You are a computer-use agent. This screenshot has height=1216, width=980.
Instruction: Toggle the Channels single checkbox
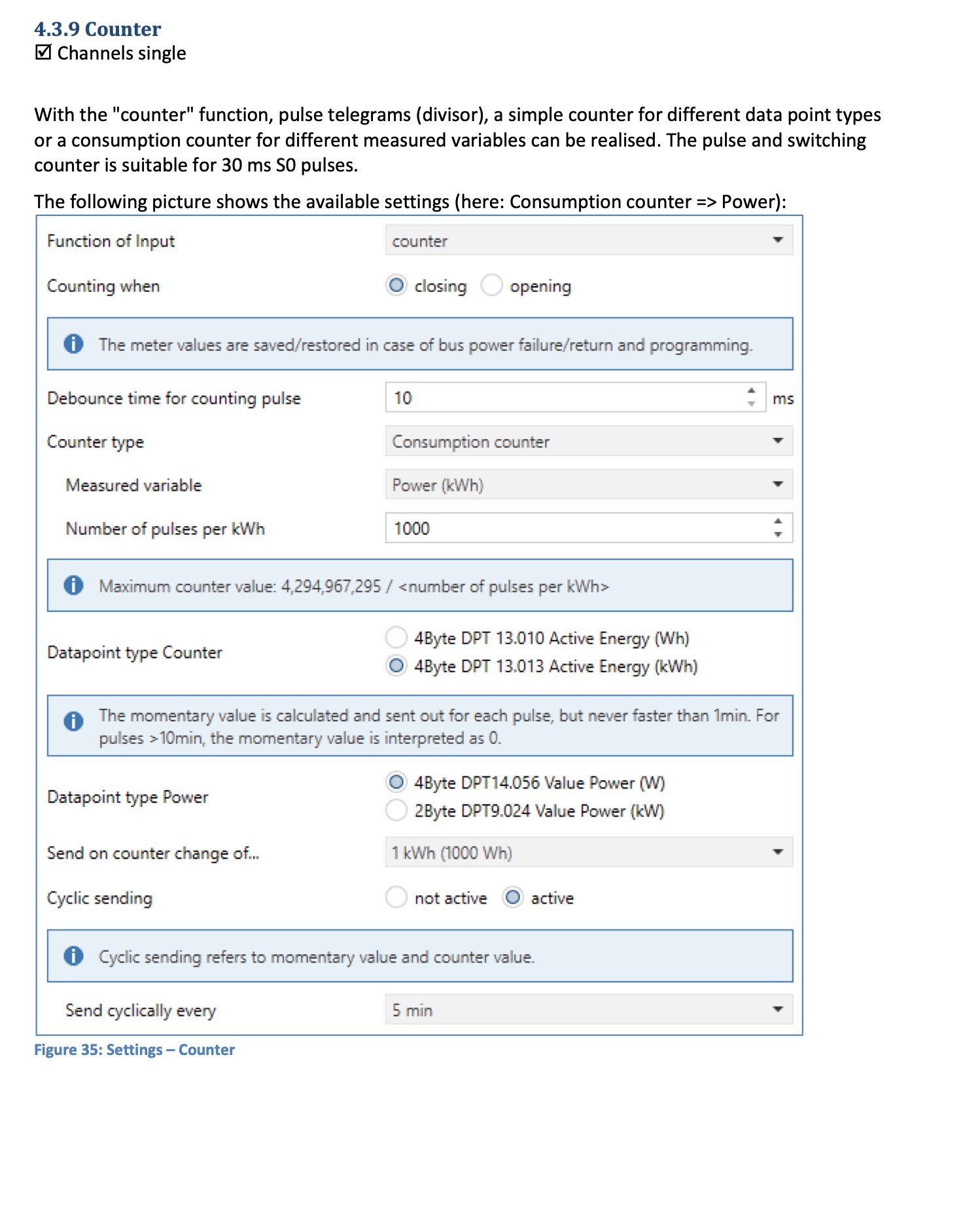point(43,52)
